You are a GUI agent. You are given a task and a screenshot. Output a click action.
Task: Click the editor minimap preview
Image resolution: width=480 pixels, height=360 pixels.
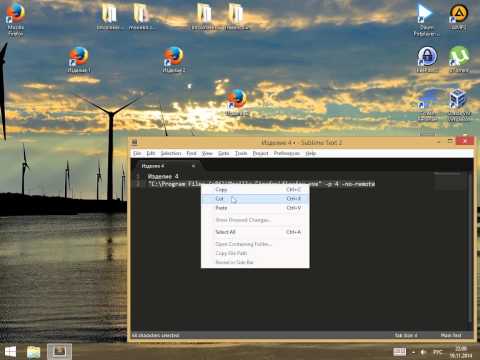pos(449,180)
